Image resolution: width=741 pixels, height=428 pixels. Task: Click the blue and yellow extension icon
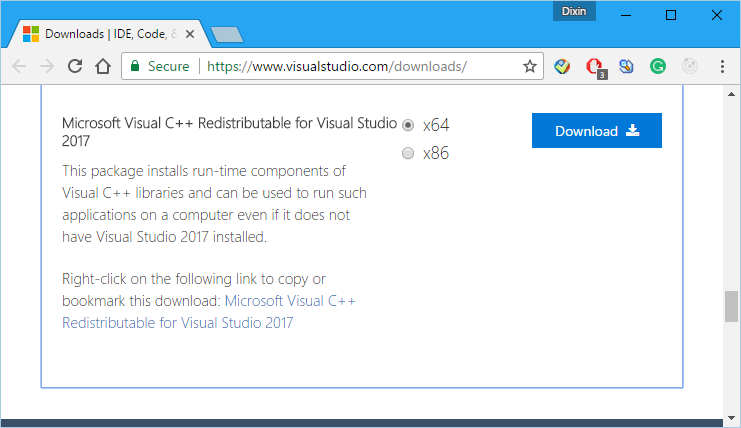626,67
